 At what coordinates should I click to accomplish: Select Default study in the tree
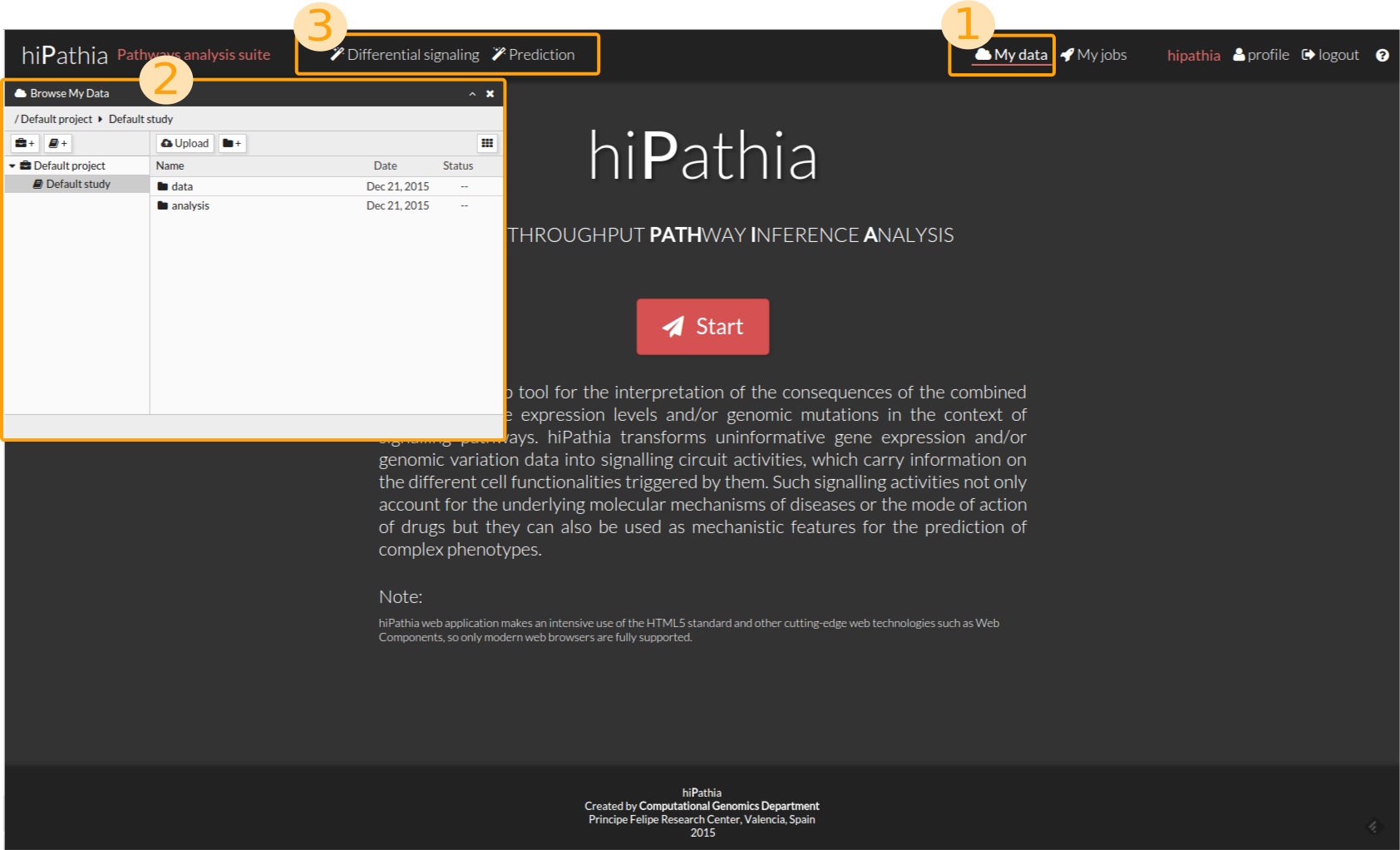[x=77, y=184]
